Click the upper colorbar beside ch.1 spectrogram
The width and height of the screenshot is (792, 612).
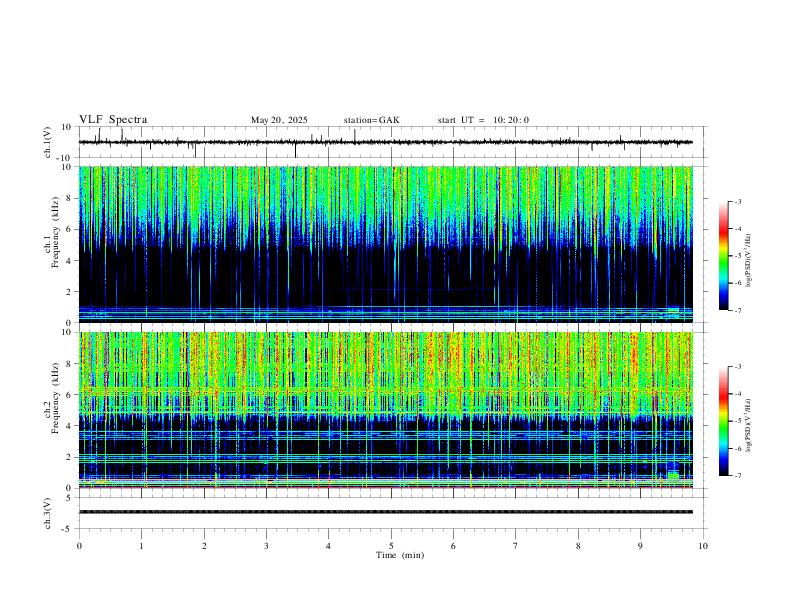pos(723,256)
